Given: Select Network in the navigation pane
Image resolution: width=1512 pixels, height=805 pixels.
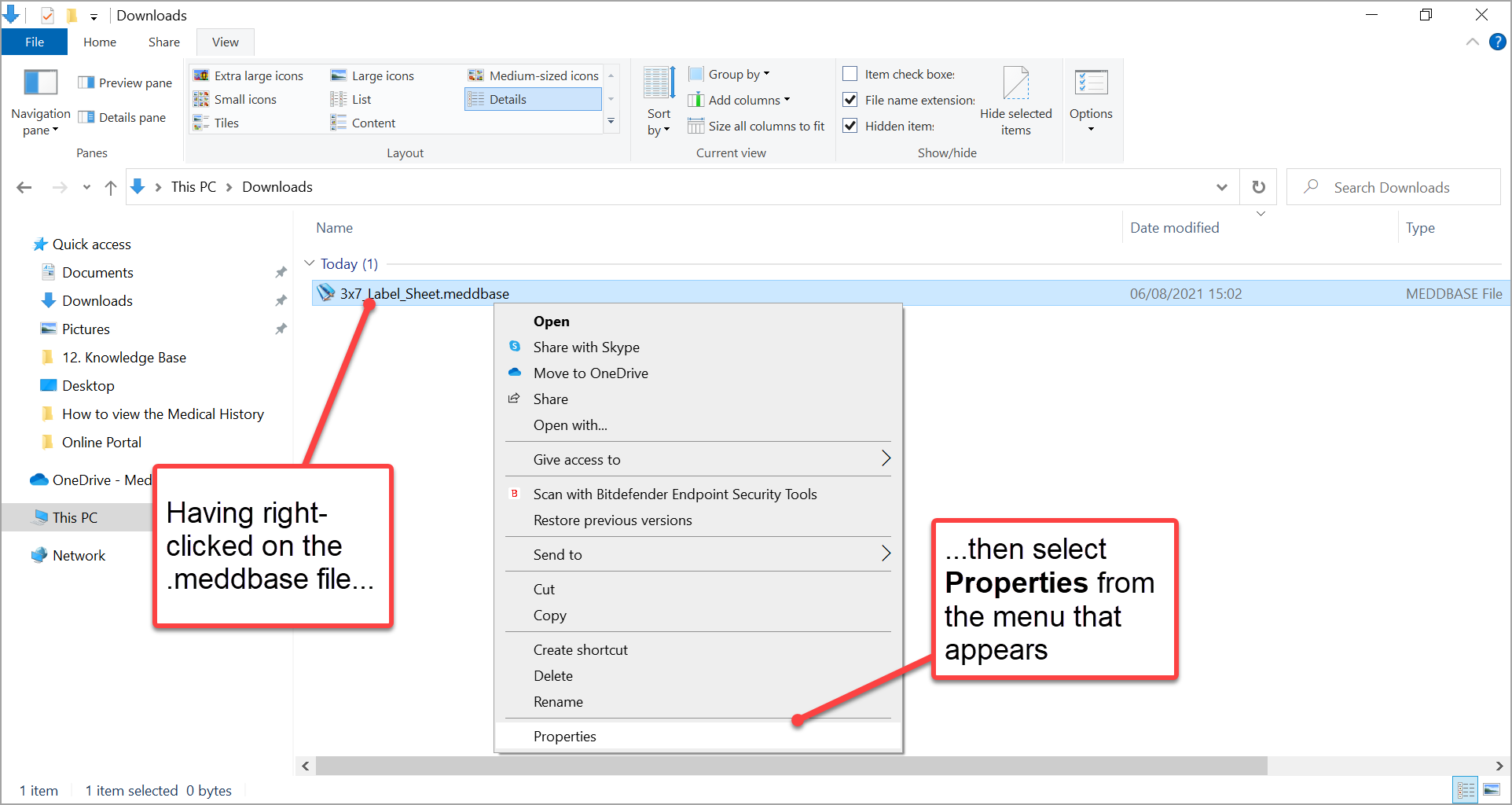Looking at the screenshot, I should tap(79, 556).
